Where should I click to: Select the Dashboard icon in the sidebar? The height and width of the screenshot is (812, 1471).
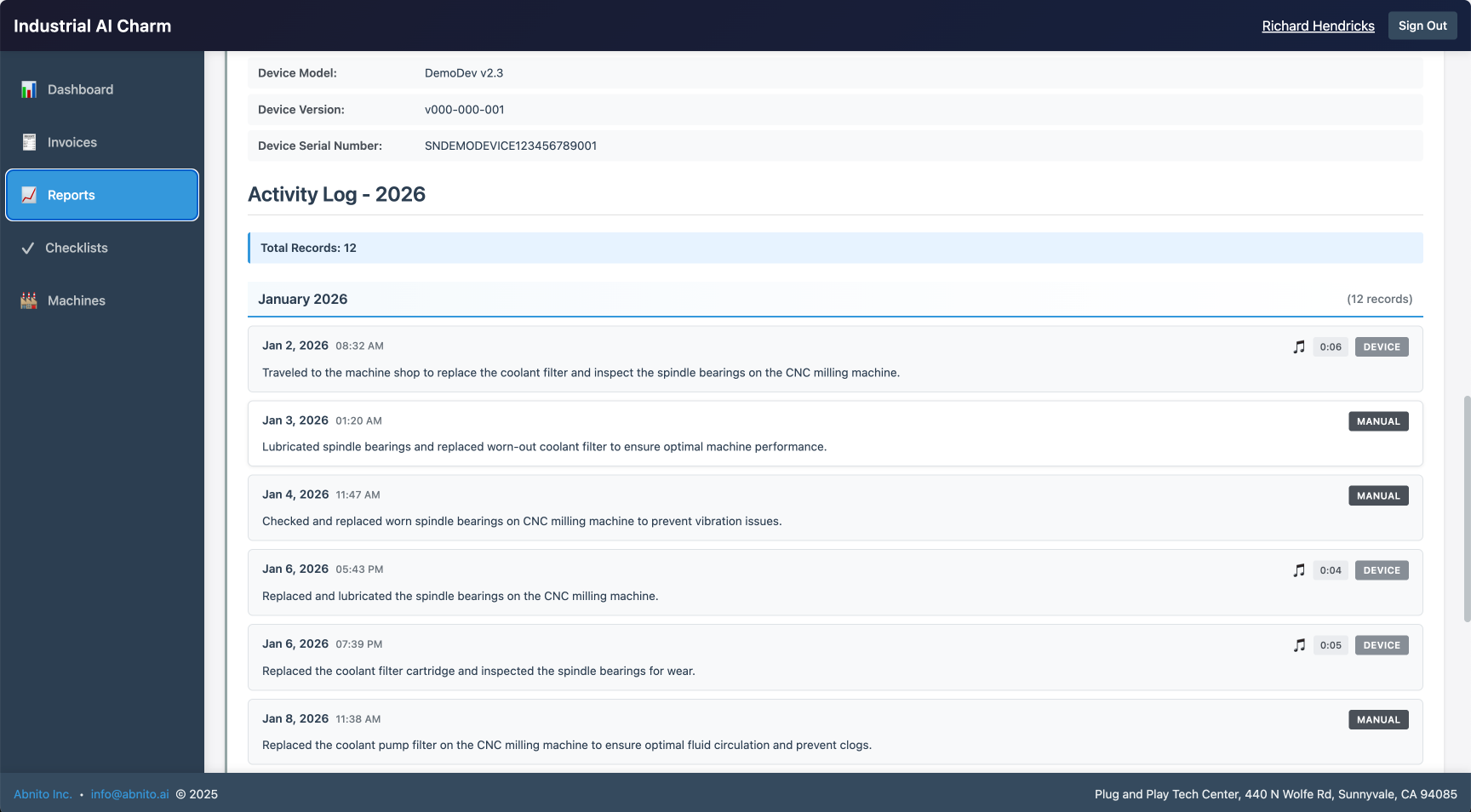pos(28,89)
